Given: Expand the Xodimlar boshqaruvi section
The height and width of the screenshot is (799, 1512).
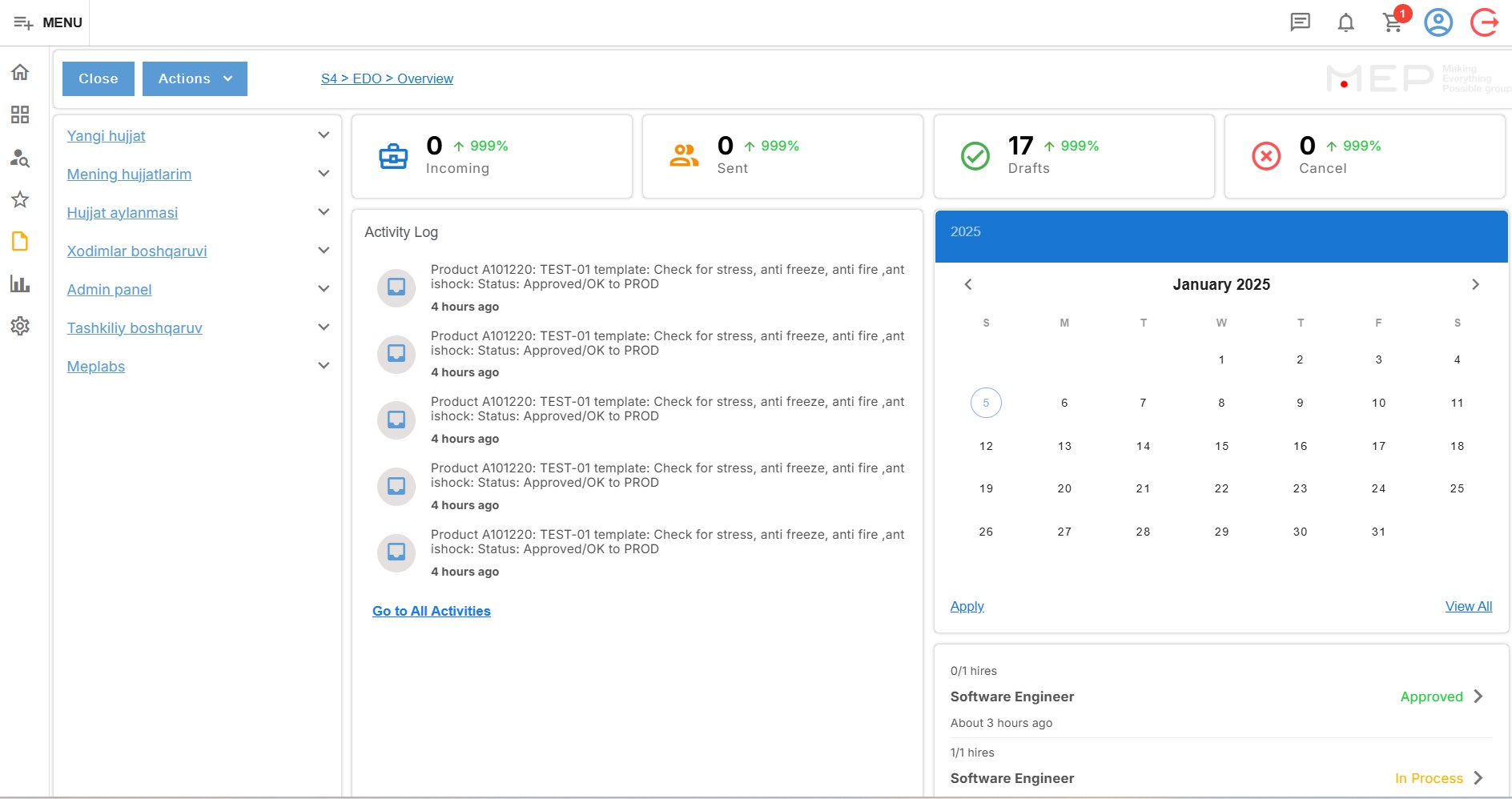Looking at the screenshot, I should 324,251.
